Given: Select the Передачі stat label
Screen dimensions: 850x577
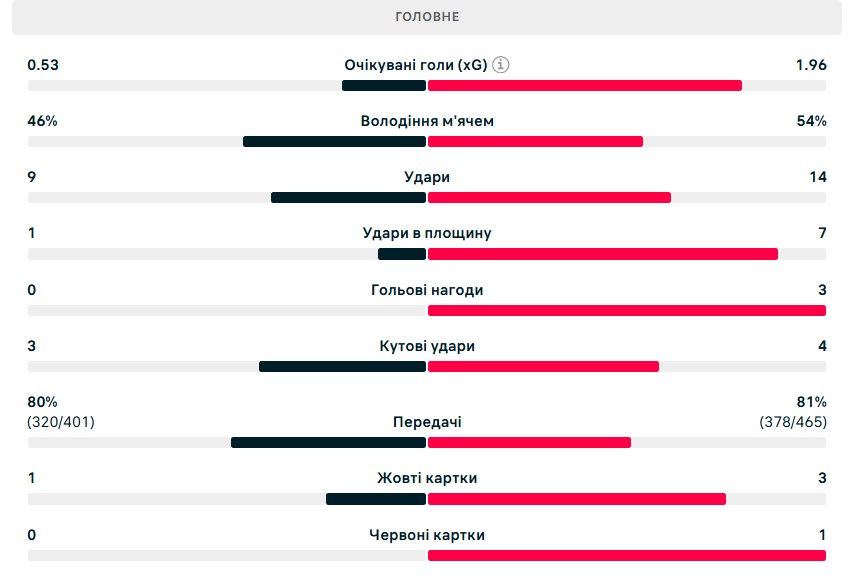Looking at the screenshot, I should (427, 422).
